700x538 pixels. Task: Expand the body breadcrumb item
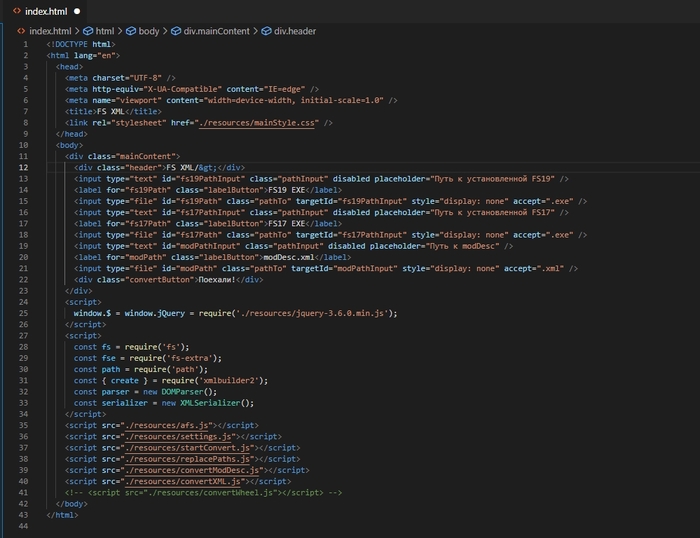(148, 31)
